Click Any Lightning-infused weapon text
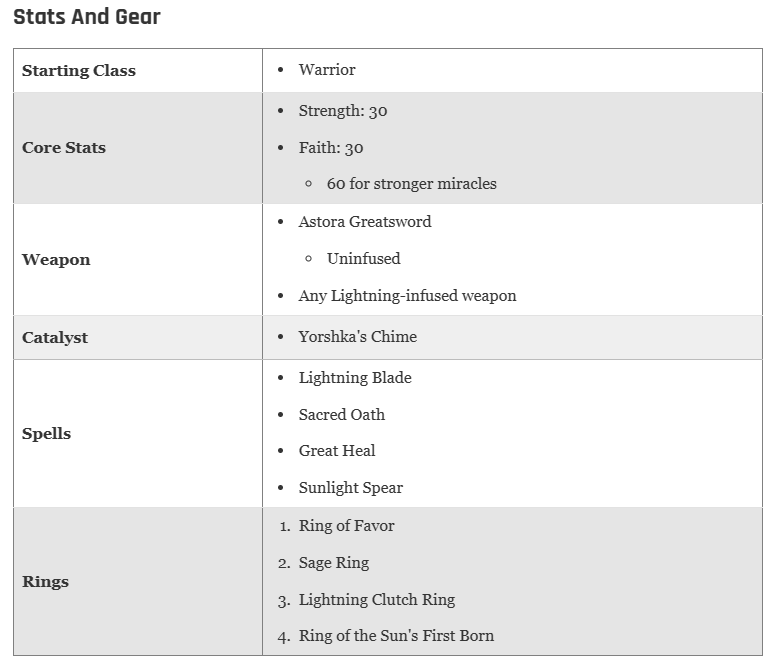The image size is (776, 661). tap(407, 296)
